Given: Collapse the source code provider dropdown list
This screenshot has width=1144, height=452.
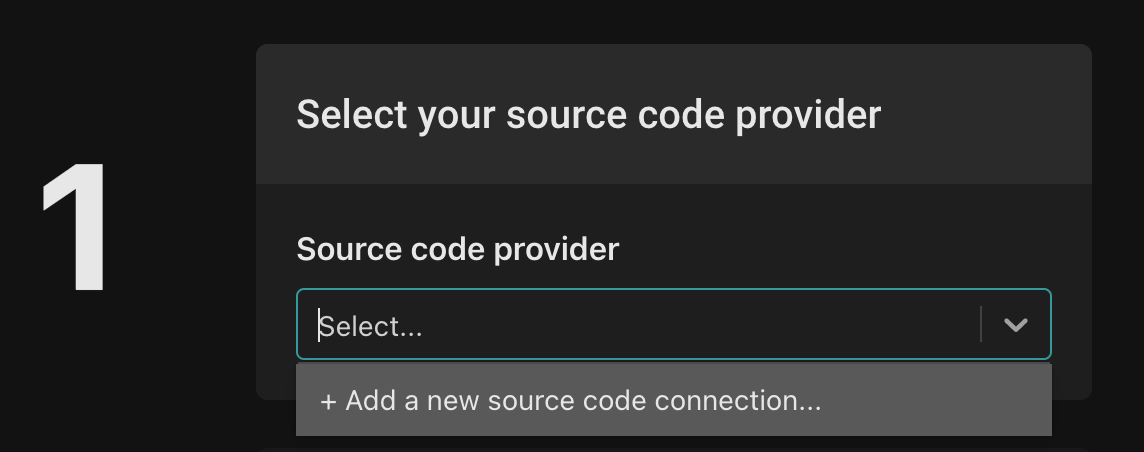Looking at the screenshot, I should (1015, 325).
